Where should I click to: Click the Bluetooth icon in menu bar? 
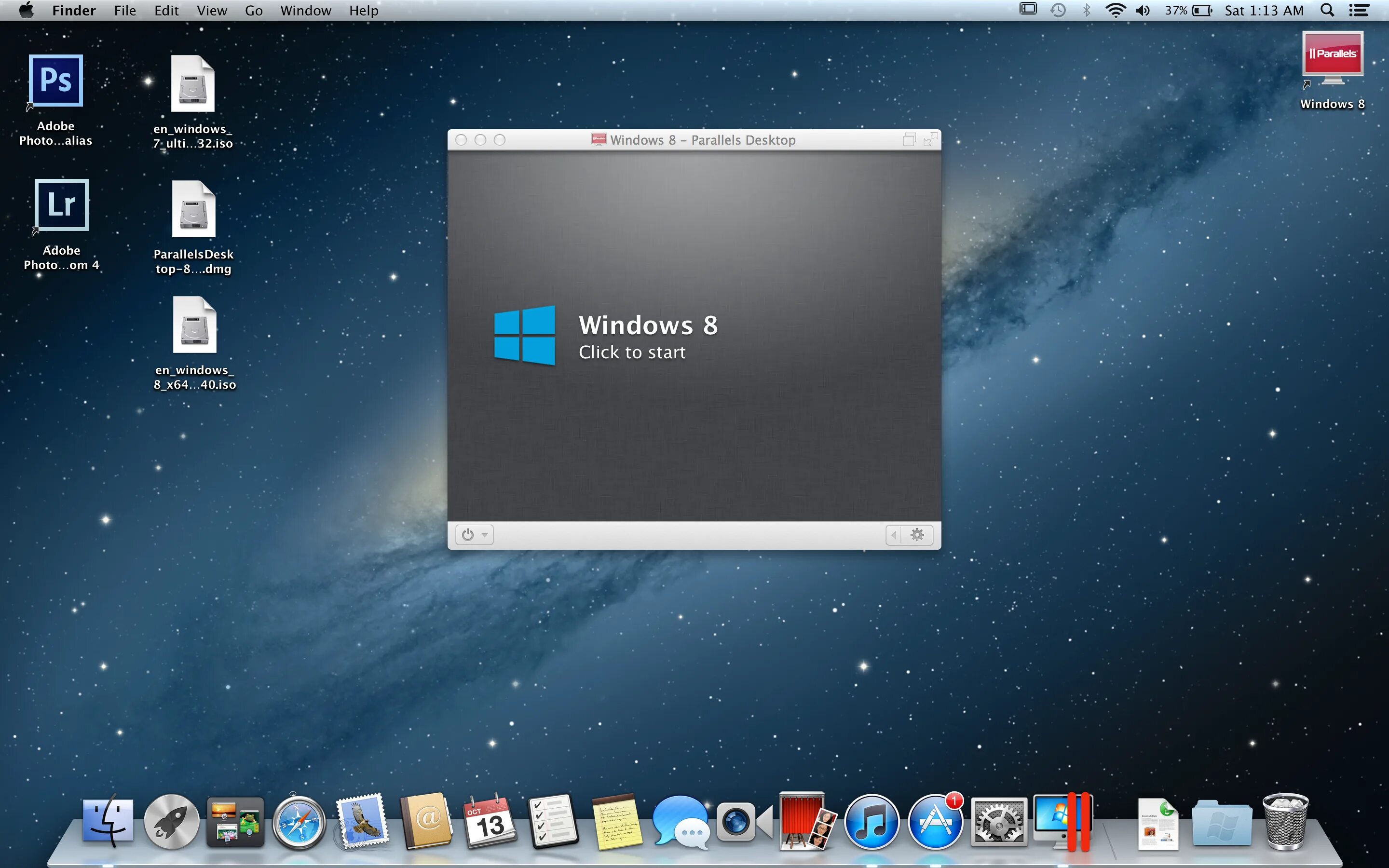pyautogui.click(x=1087, y=10)
